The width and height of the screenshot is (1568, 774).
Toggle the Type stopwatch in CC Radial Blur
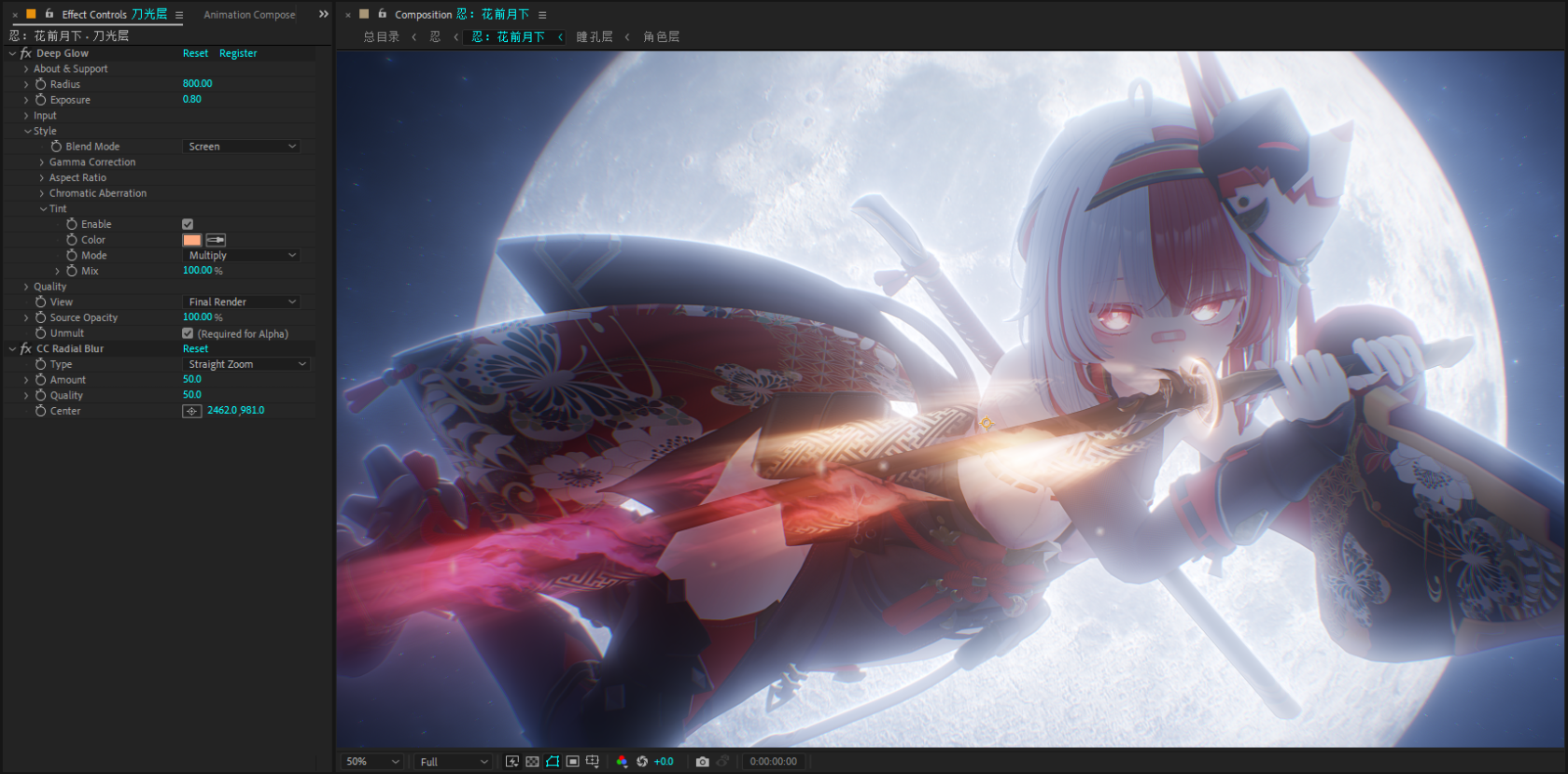click(x=40, y=364)
